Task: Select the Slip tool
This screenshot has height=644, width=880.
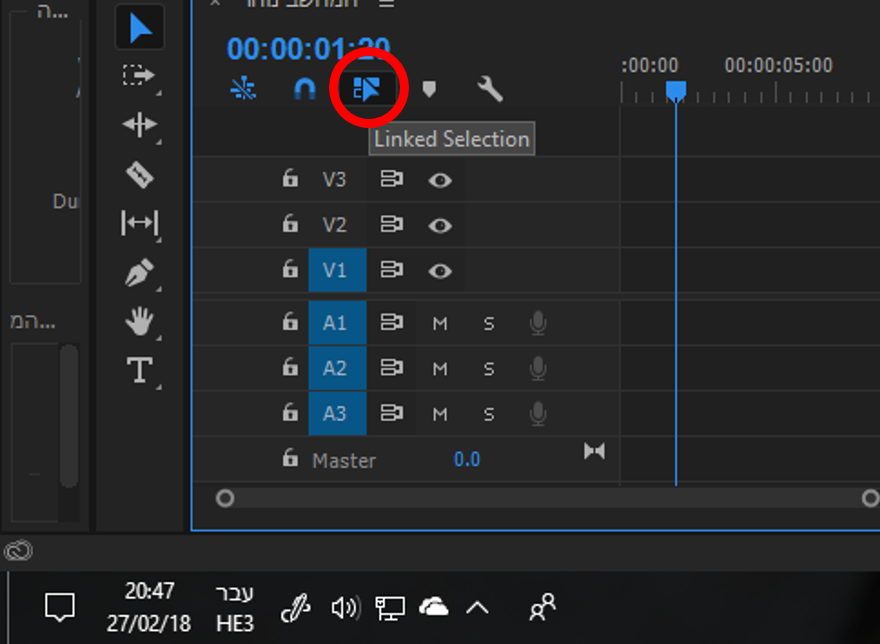Action: [x=139, y=223]
